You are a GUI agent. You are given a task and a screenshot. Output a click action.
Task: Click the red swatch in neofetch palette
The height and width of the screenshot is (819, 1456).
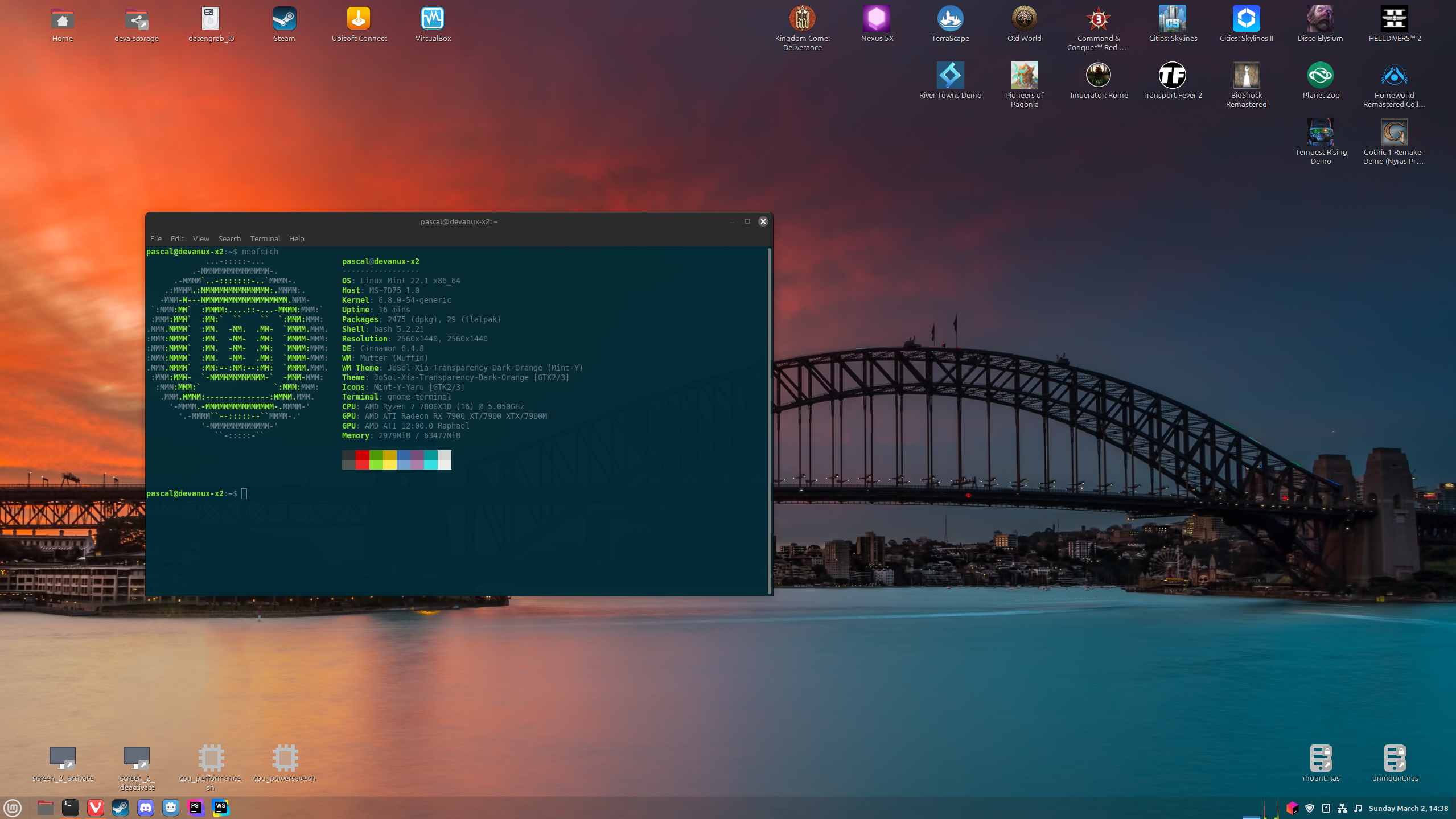(x=363, y=455)
